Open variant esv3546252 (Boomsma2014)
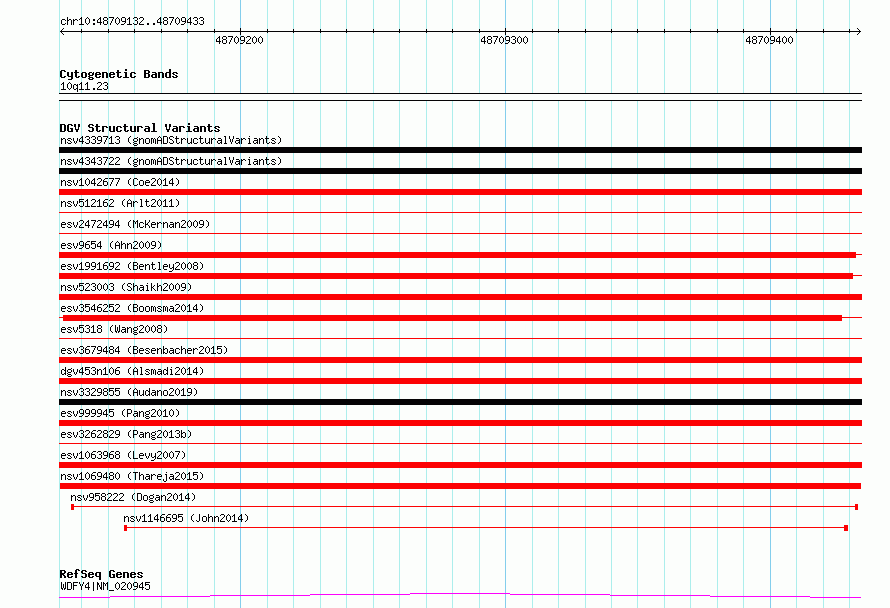Viewport: 890px width, 608px height. click(132, 308)
